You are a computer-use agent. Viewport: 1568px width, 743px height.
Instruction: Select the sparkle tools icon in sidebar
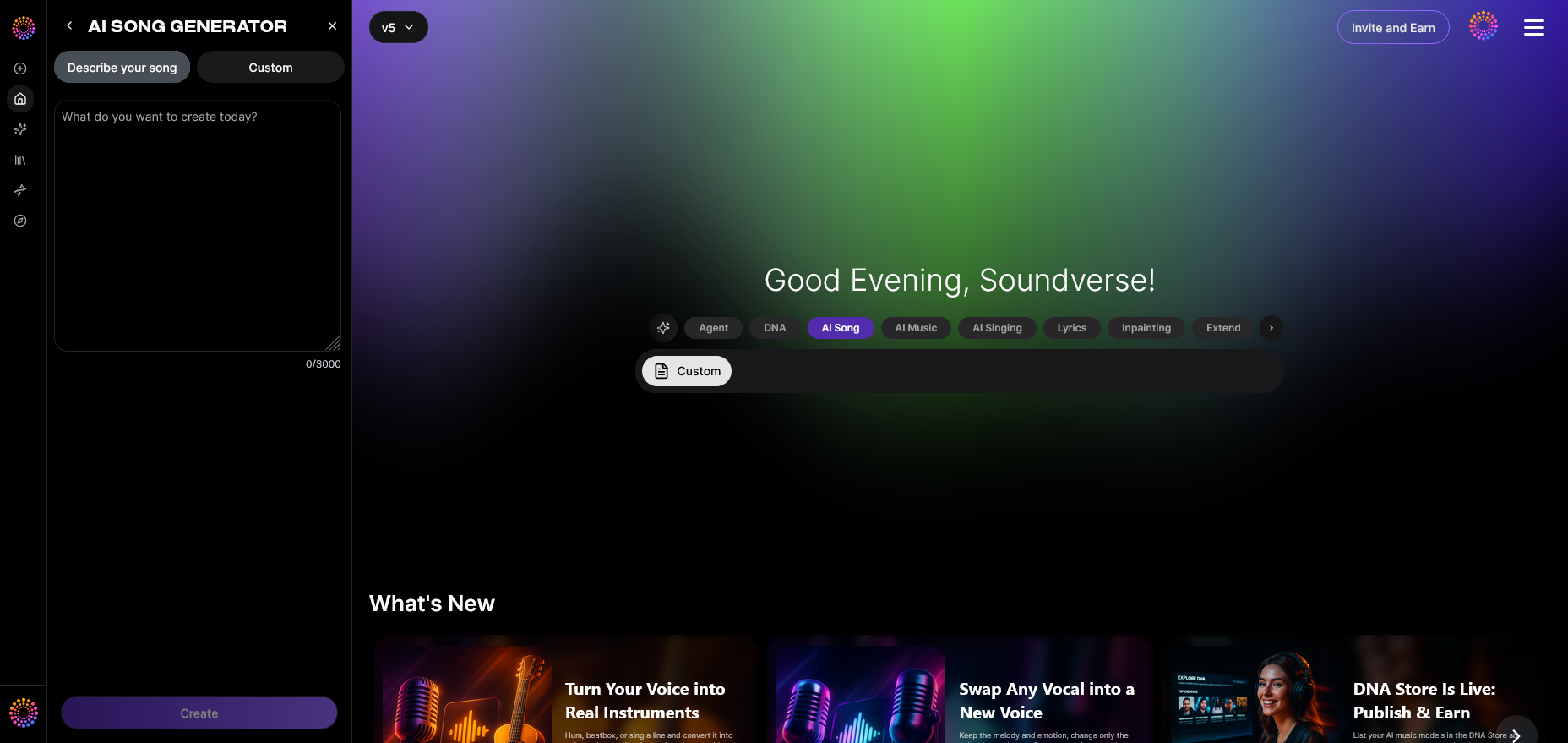[20, 129]
